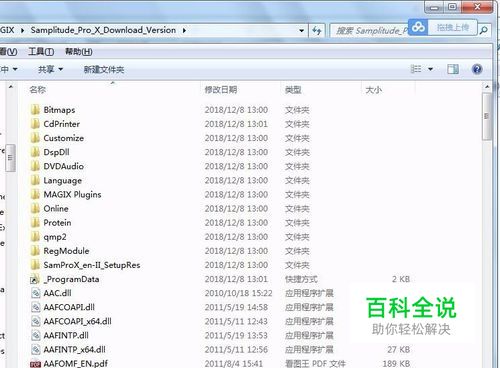Image resolution: width=500 pixels, height=368 pixels.
Task: Click the 2 KB size of _ProgramData
Action: point(401,279)
